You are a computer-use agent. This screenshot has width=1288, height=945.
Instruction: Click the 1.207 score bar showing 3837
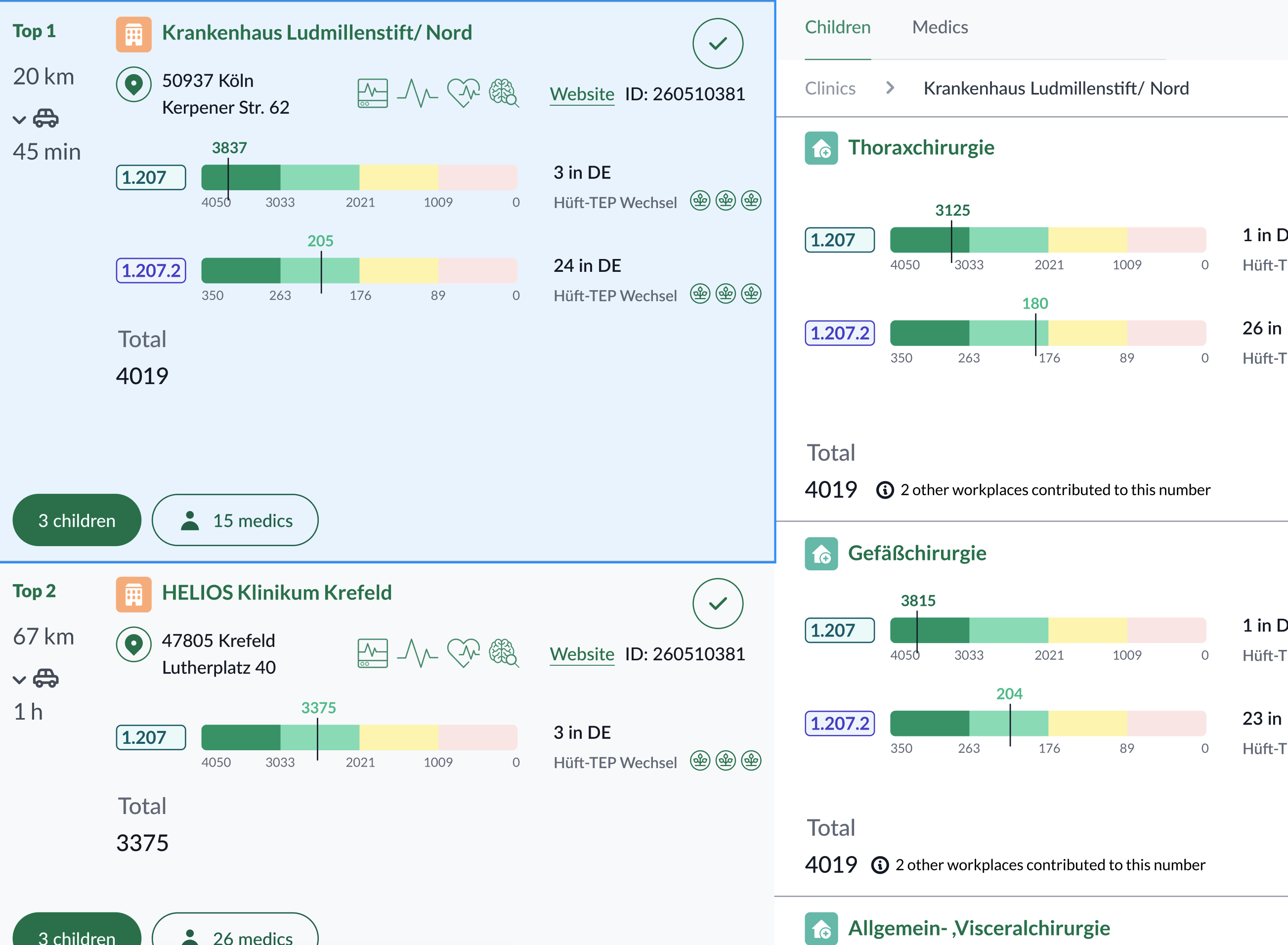point(359,177)
